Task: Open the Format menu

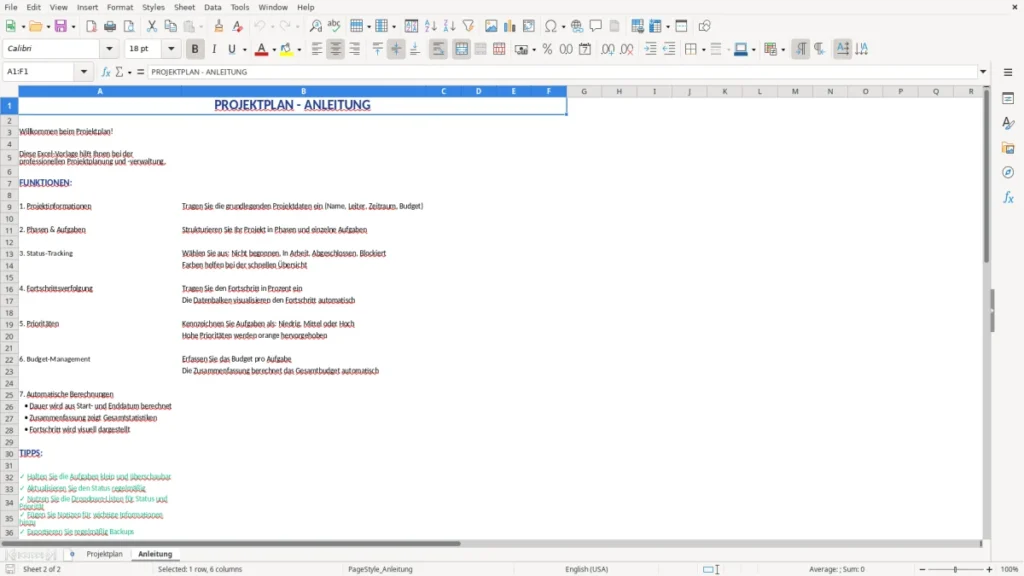Action: pos(120,7)
